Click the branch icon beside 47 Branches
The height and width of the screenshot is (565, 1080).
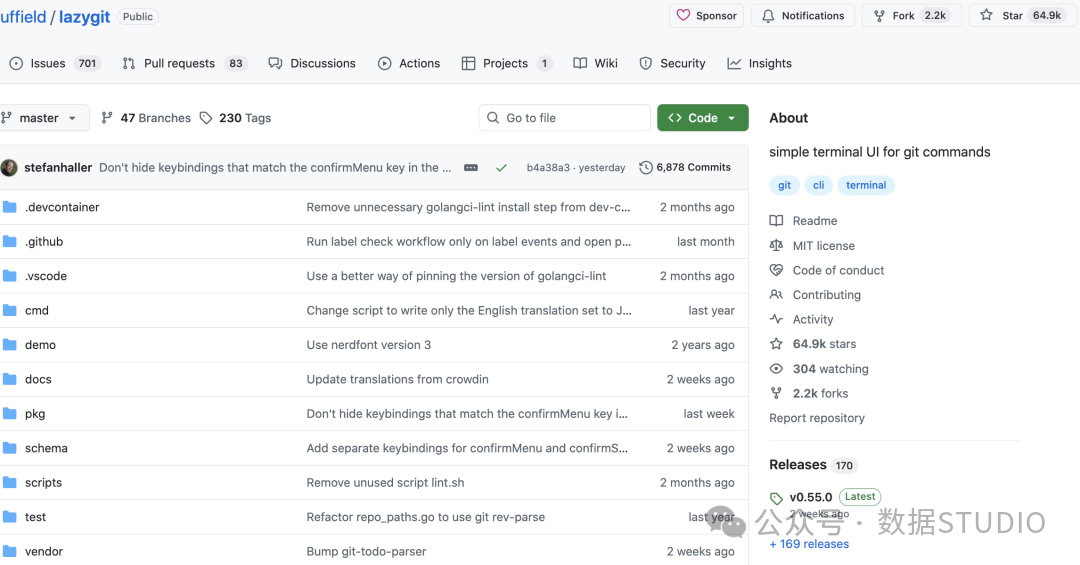pyautogui.click(x=107, y=118)
